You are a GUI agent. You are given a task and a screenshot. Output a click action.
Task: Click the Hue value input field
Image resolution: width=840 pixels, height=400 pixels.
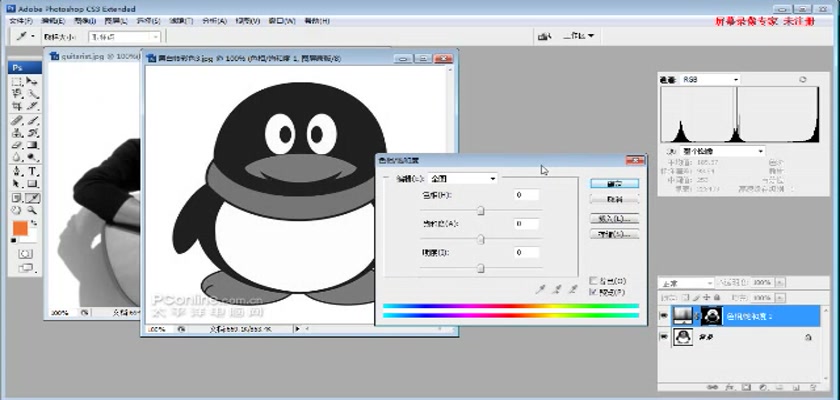(526, 195)
